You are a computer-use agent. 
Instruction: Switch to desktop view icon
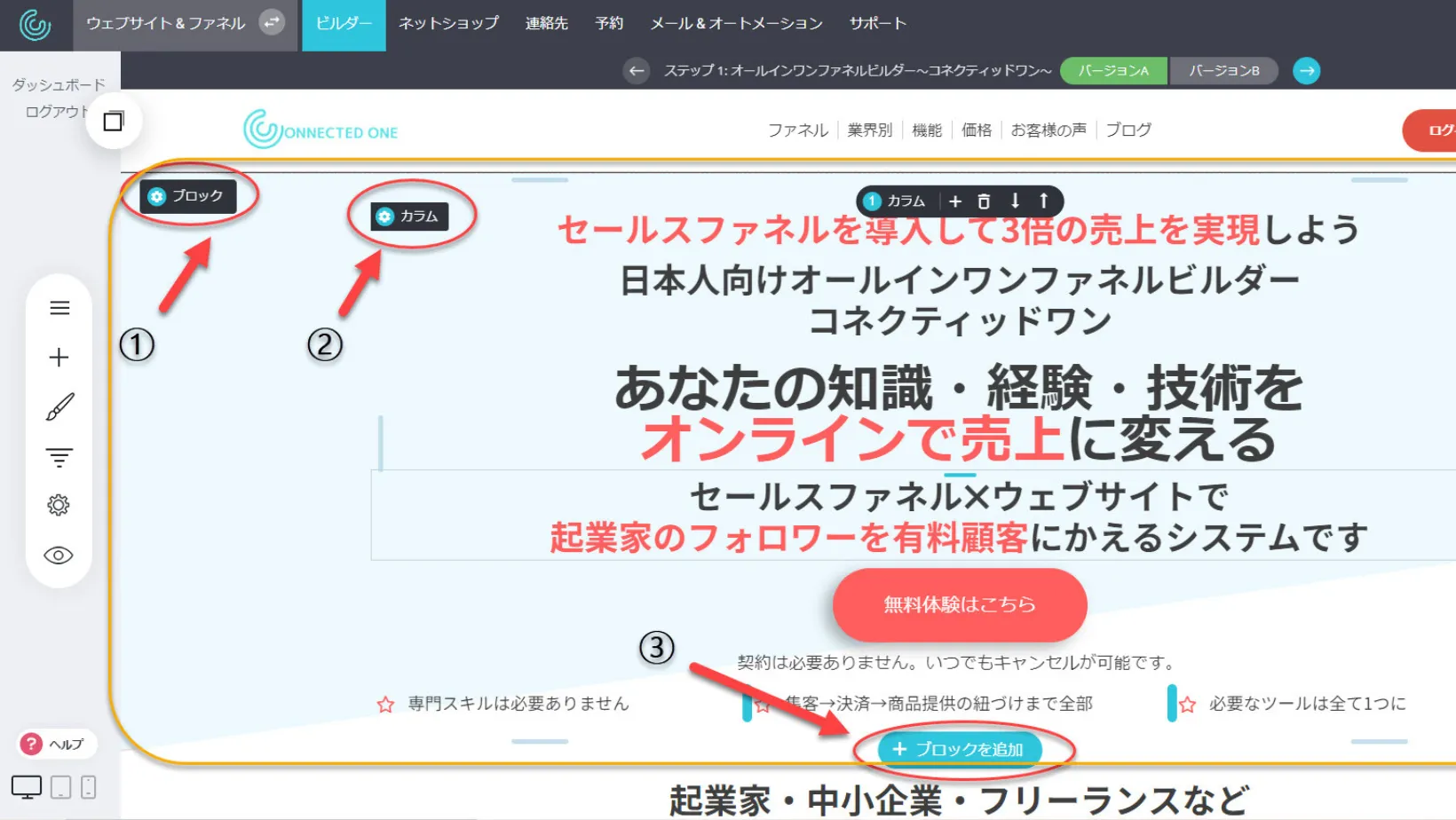pos(27,787)
